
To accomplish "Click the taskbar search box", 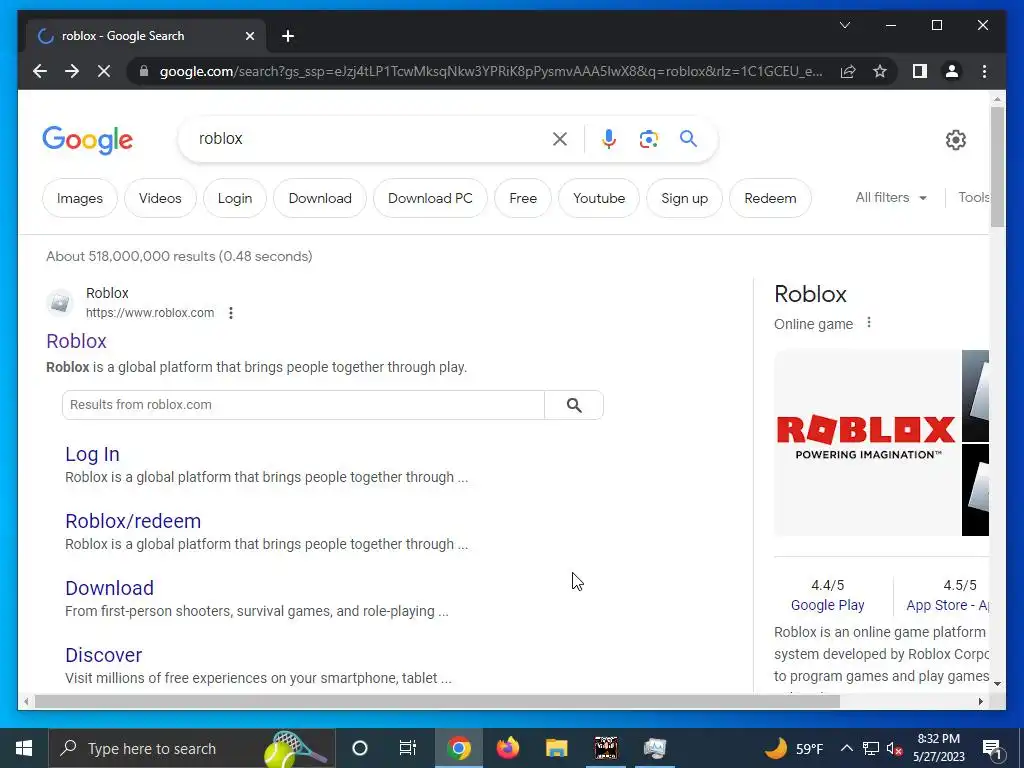I will pos(192,748).
